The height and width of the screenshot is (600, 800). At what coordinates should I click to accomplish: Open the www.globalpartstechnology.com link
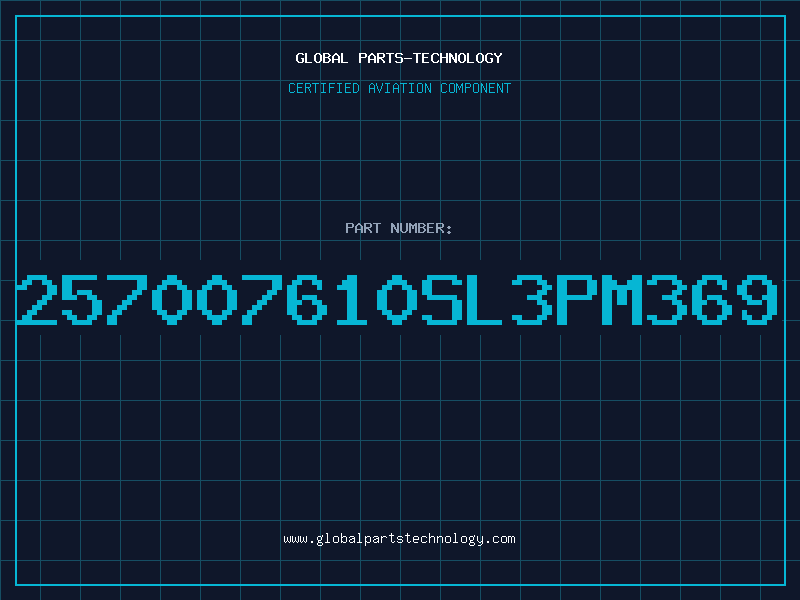(x=399, y=539)
